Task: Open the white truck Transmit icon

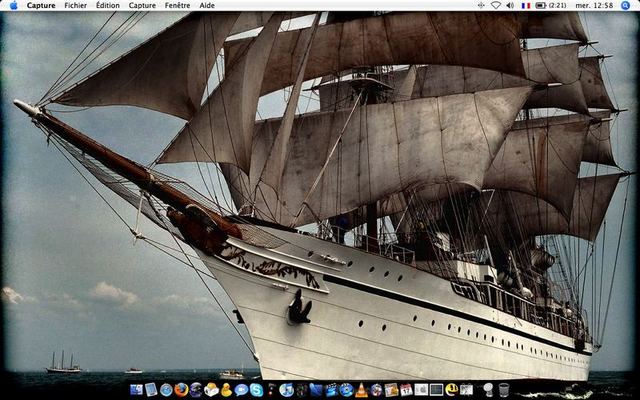Action: click(x=211, y=389)
